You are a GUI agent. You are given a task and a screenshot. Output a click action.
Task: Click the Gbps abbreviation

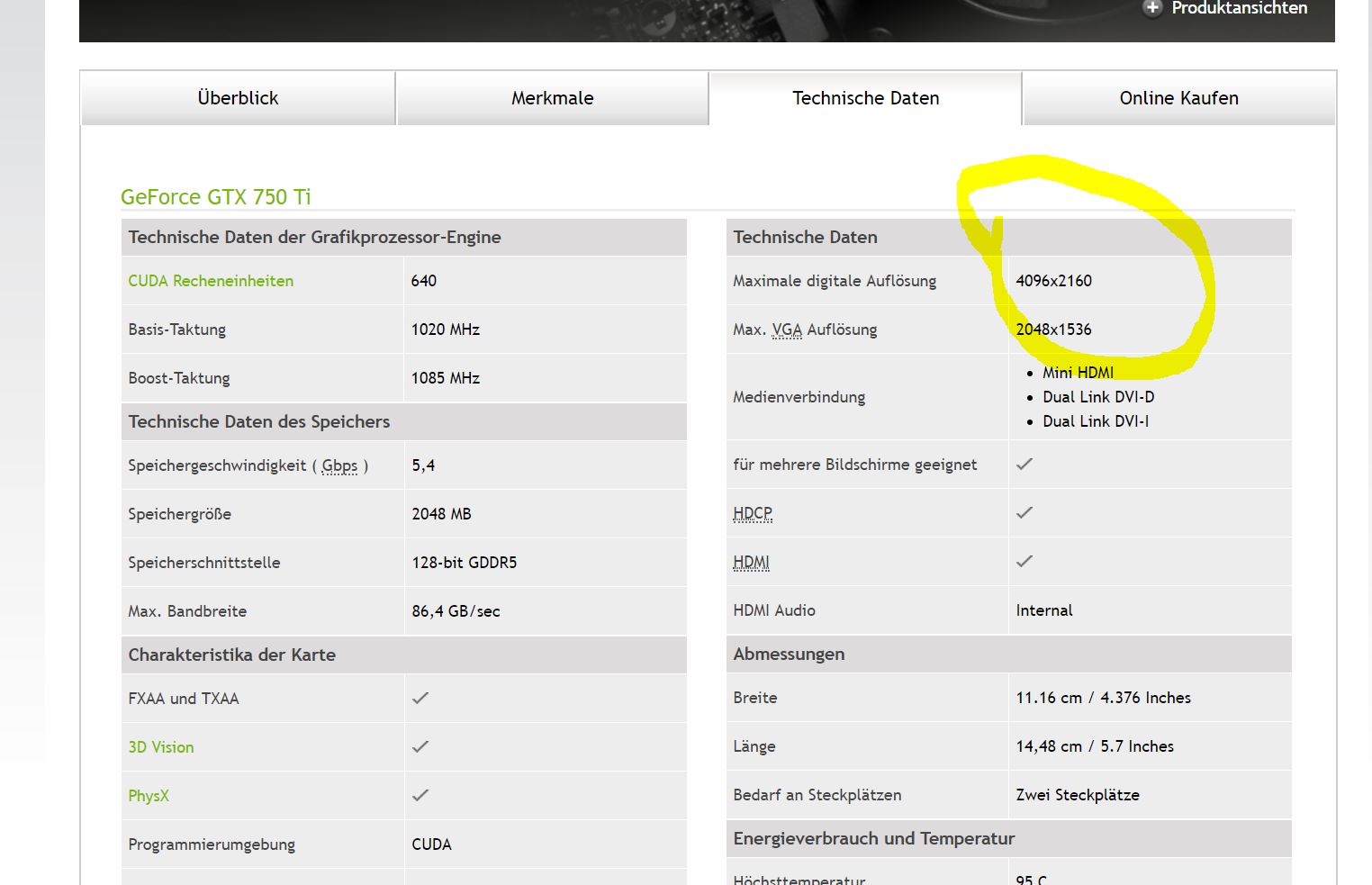[x=339, y=465]
